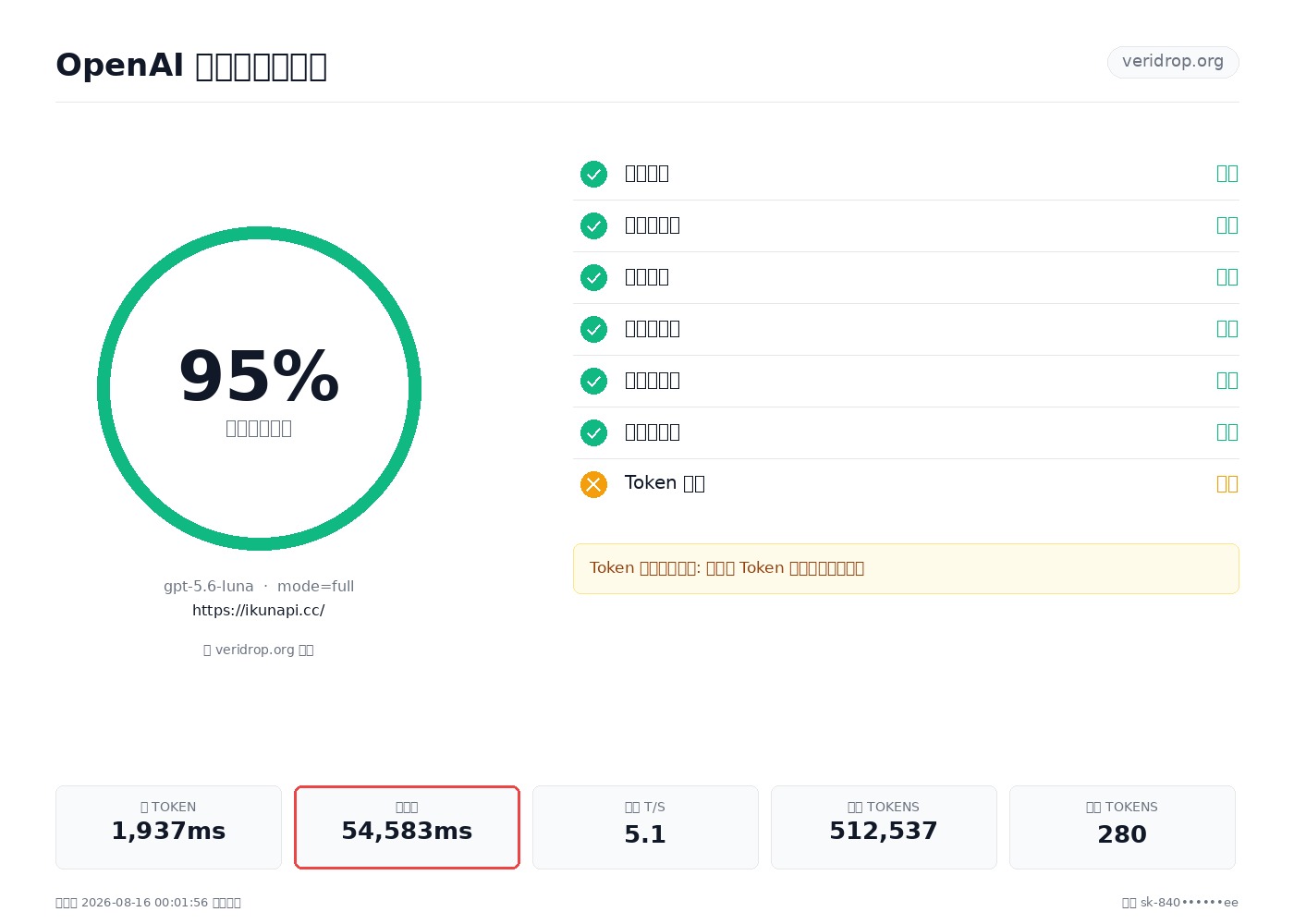This screenshot has height=924, width=1294.
Task: Click the 512,537 TOKENS stat card
Action: (x=884, y=827)
